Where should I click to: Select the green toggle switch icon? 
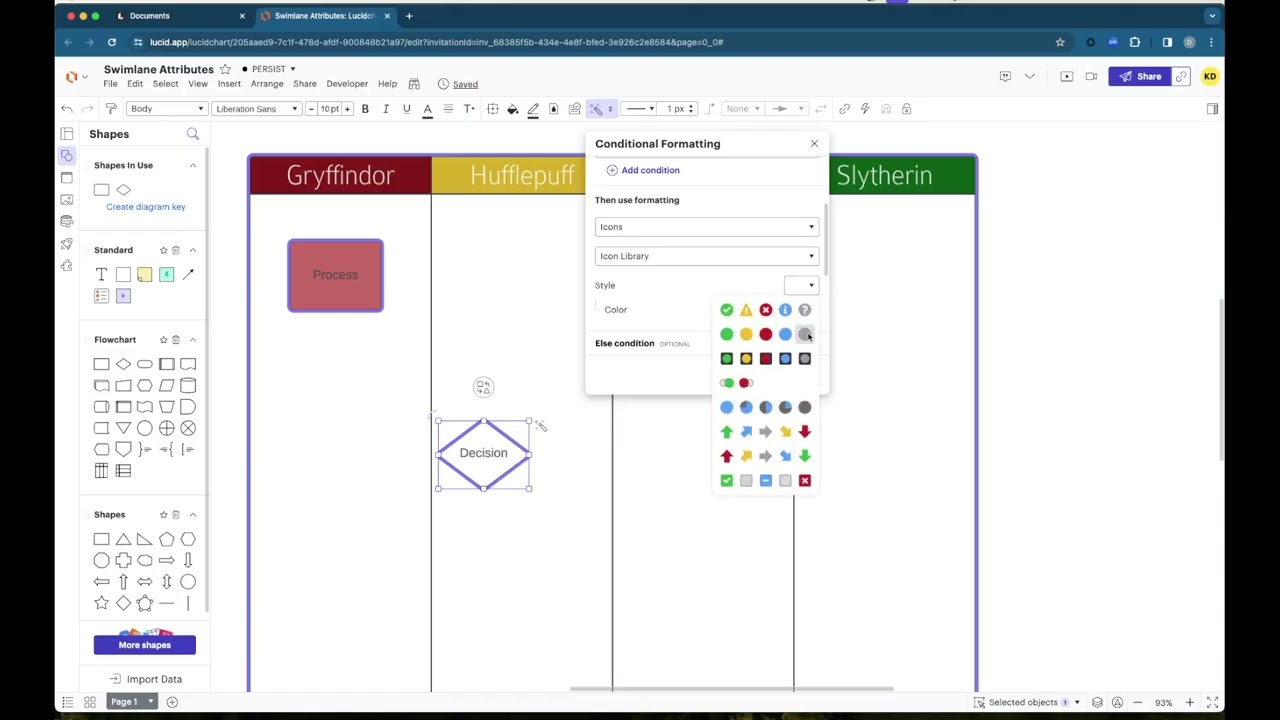click(727, 383)
